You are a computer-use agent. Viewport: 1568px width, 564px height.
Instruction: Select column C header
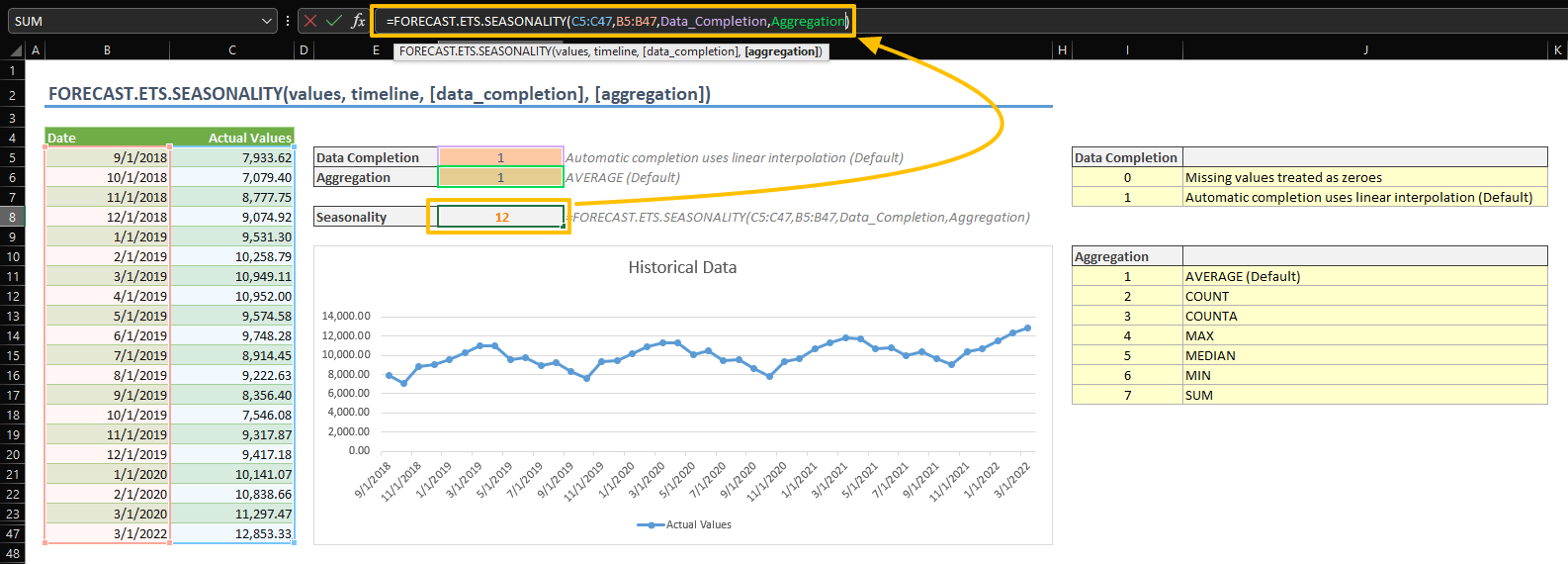tap(232, 49)
